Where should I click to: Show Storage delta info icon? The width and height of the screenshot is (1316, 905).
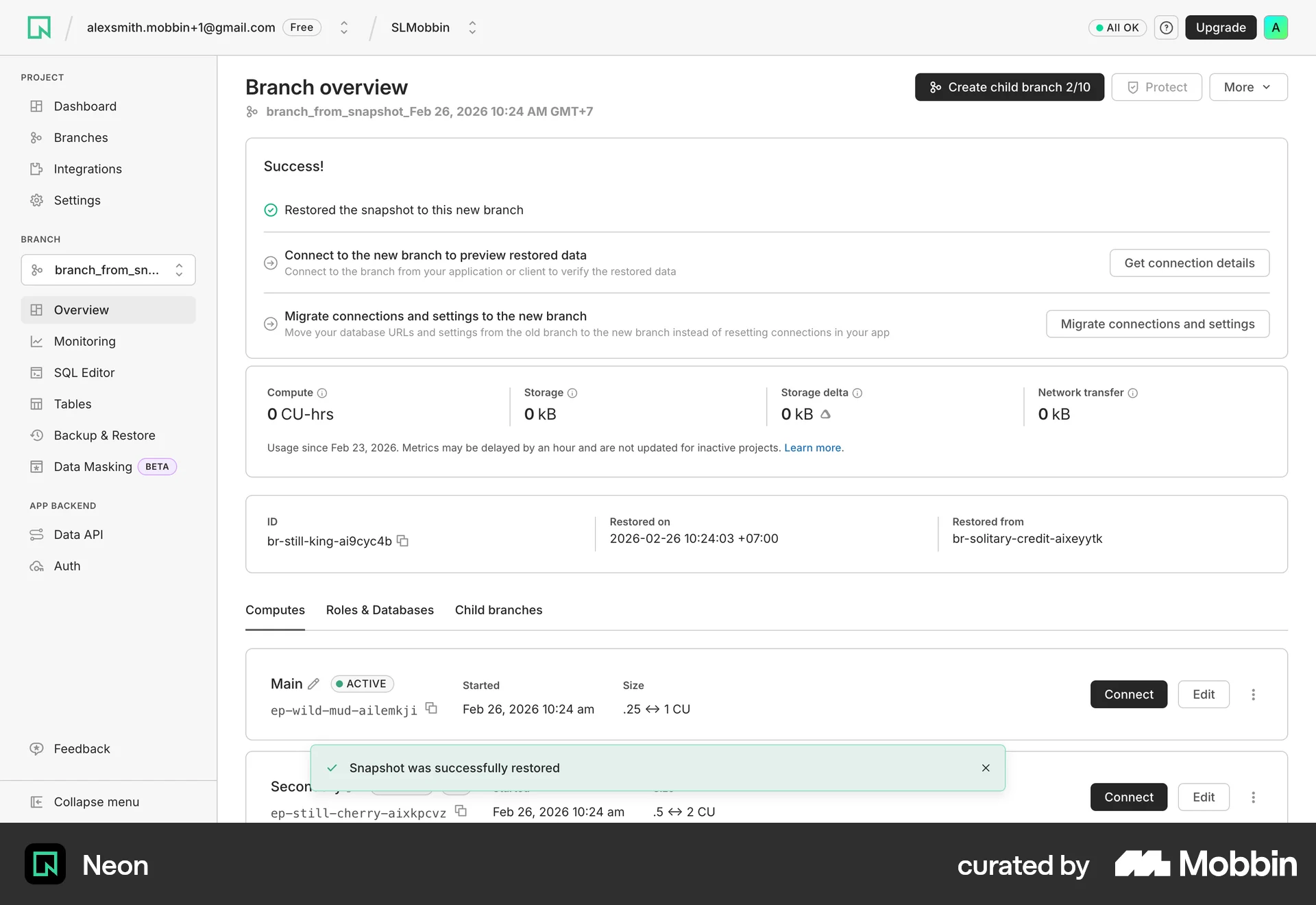[x=857, y=393]
